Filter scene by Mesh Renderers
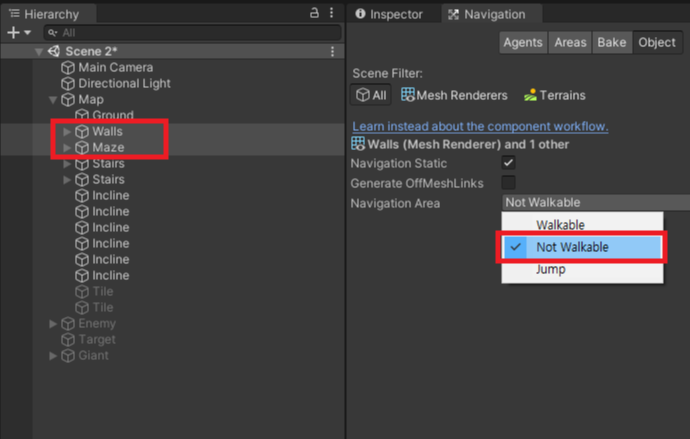This screenshot has height=439, width=690. click(x=454, y=95)
